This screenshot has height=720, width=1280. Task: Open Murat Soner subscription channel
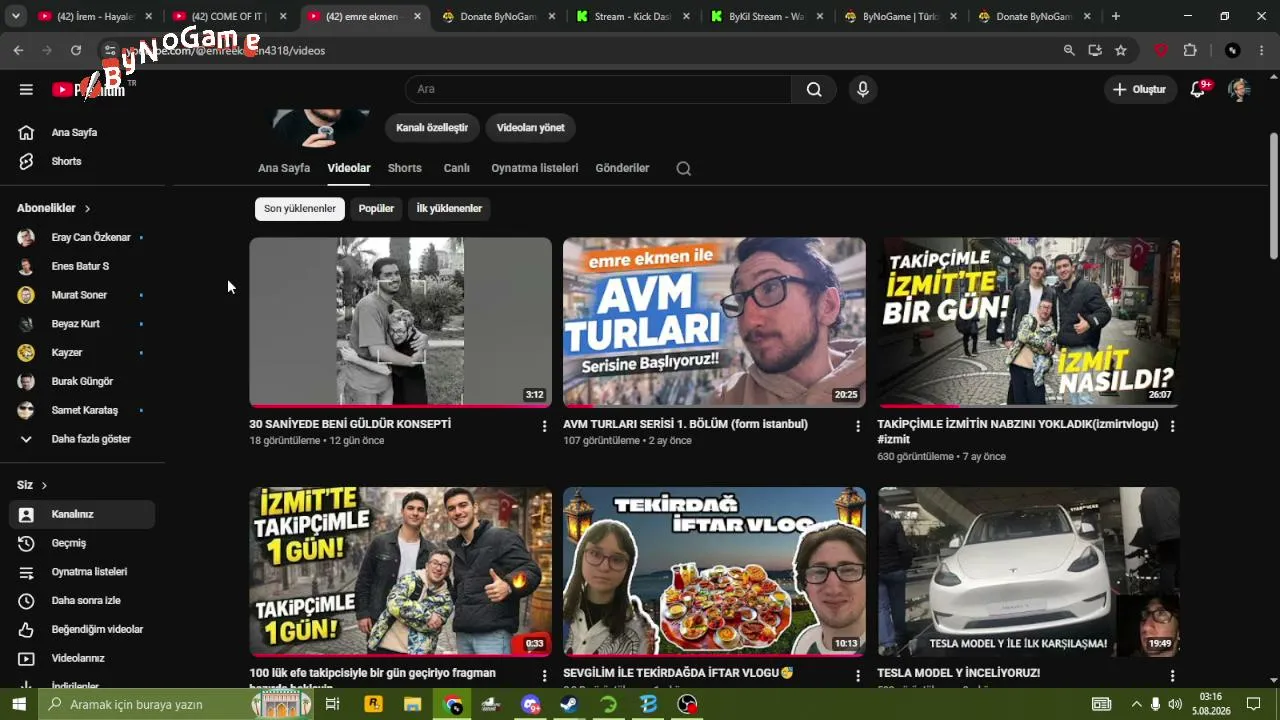82,295
